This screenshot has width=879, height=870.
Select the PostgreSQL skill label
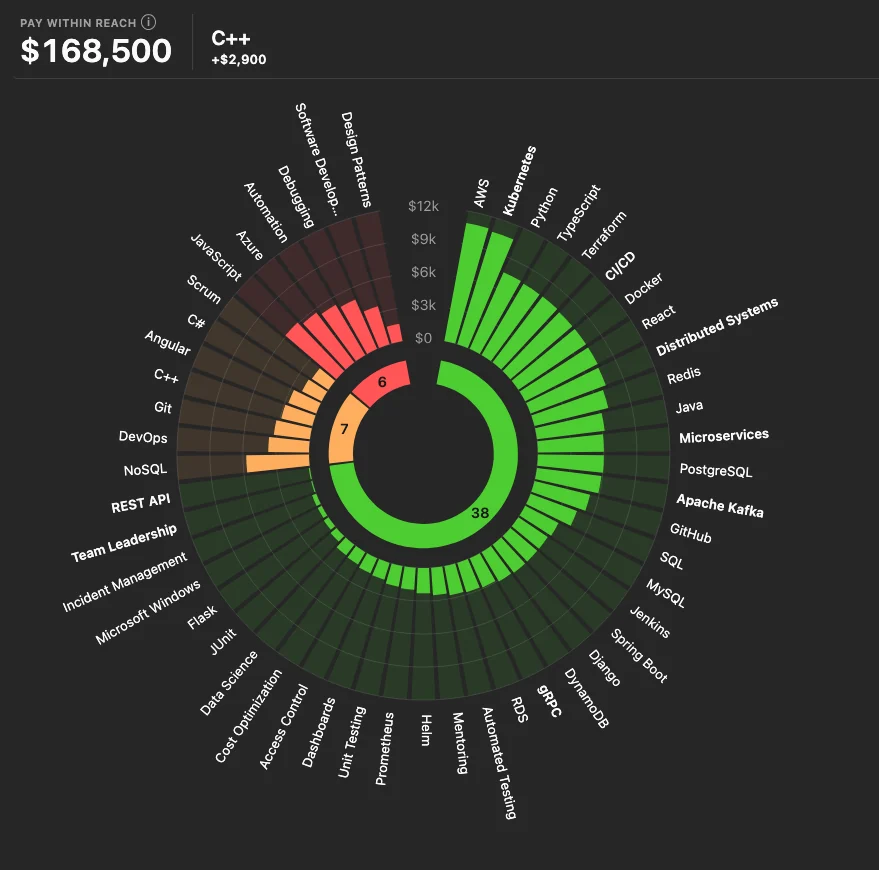716,470
